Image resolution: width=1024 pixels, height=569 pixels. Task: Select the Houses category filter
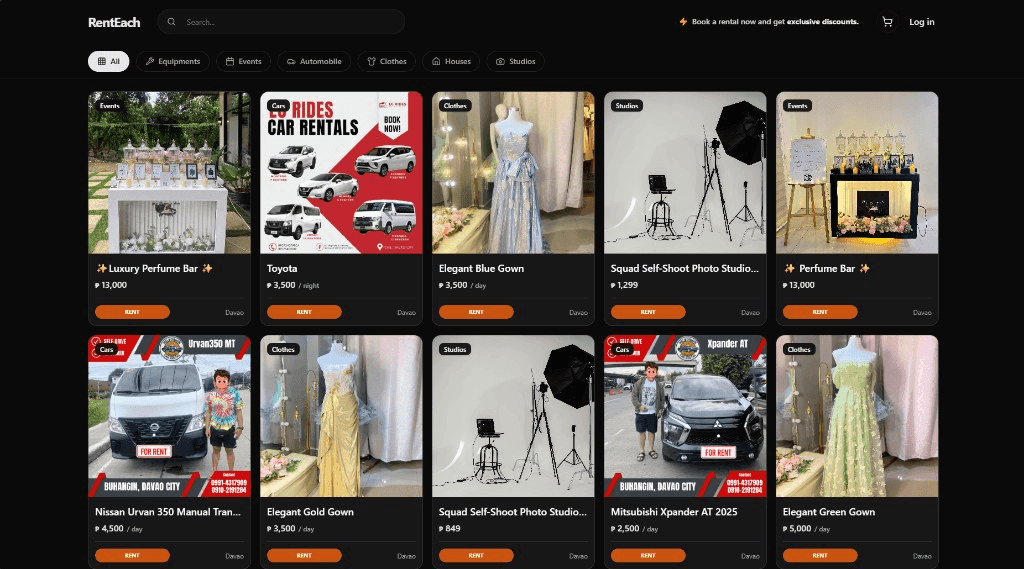click(451, 61)
